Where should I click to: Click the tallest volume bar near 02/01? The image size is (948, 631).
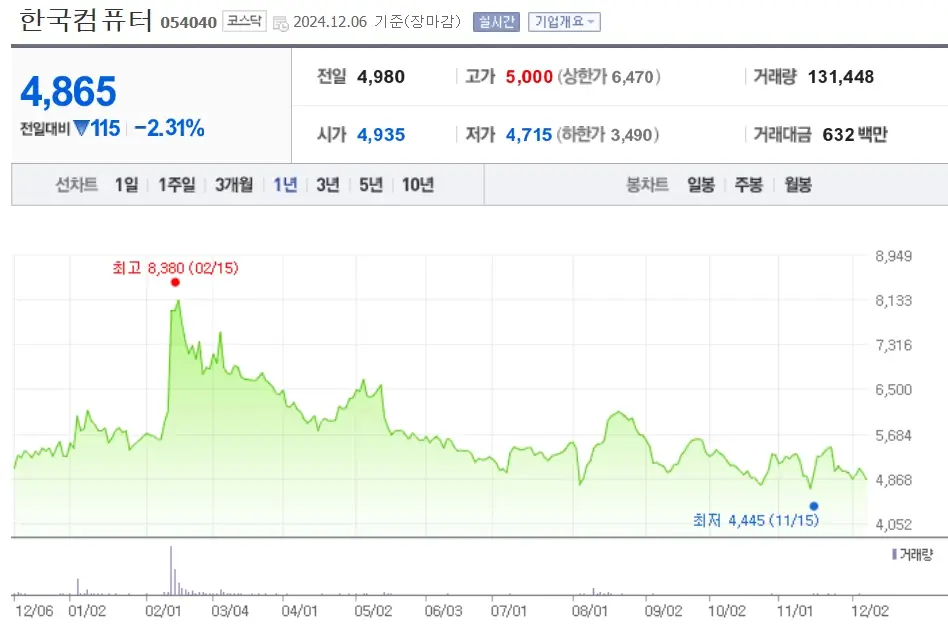[x=171, y=571]
